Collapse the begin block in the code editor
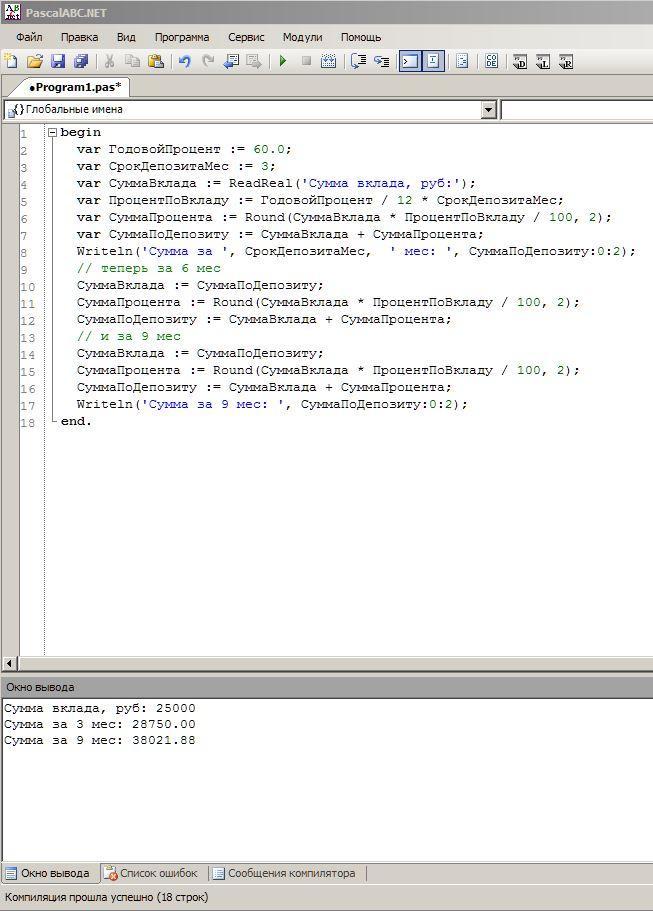 click(x=52, y=132)
